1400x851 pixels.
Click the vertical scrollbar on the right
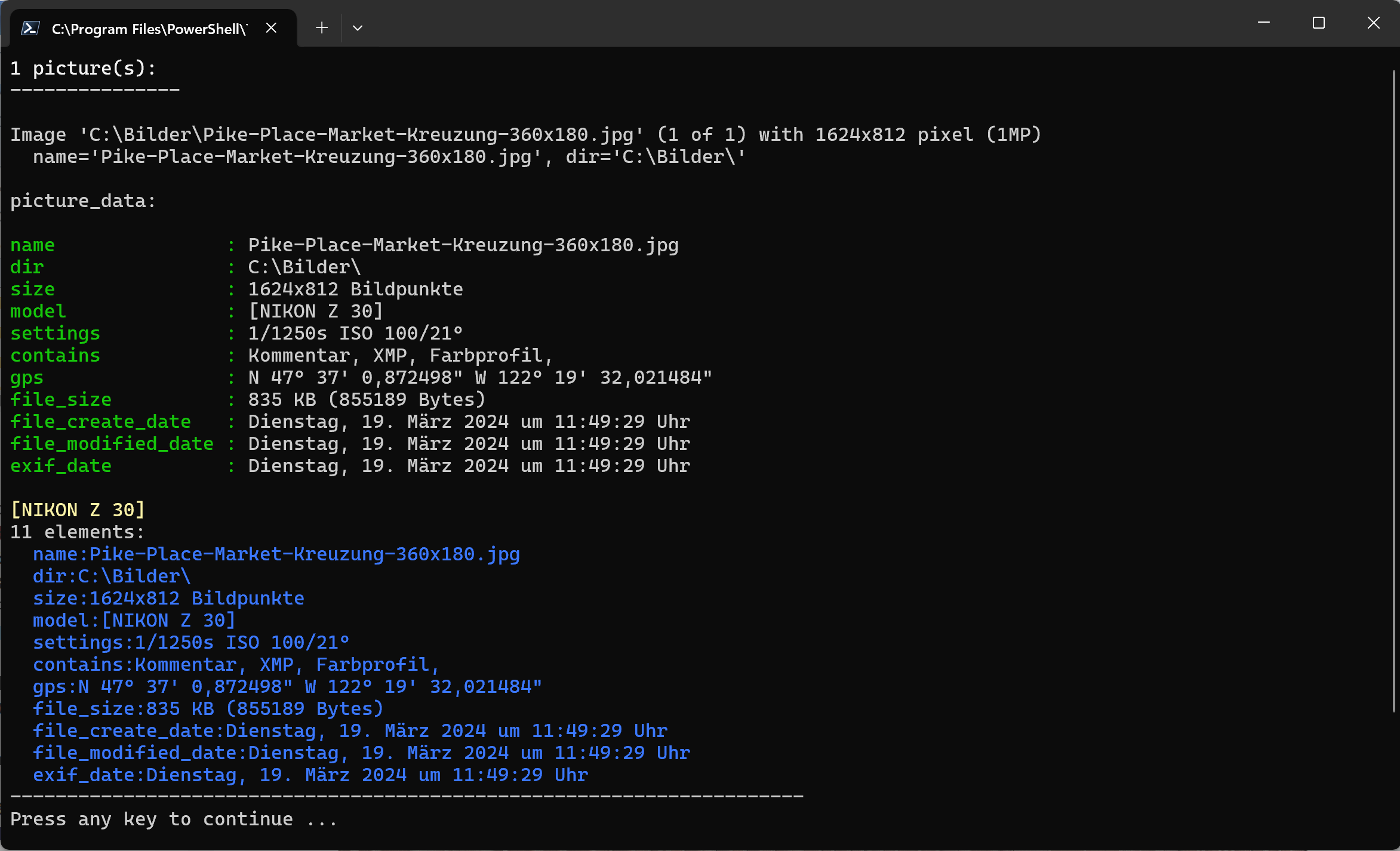click(1394, 388)
